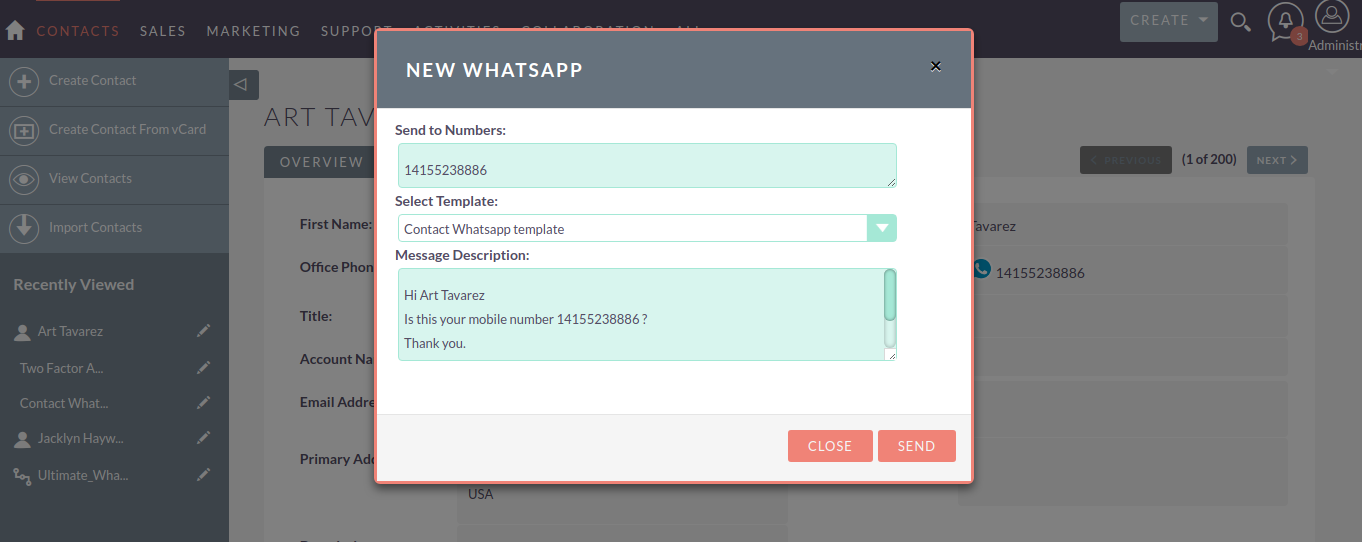Click the (1 of 200) record counter
Image resolution: width=1362 pixels, height=542 pixels.
click(1209, 159)
